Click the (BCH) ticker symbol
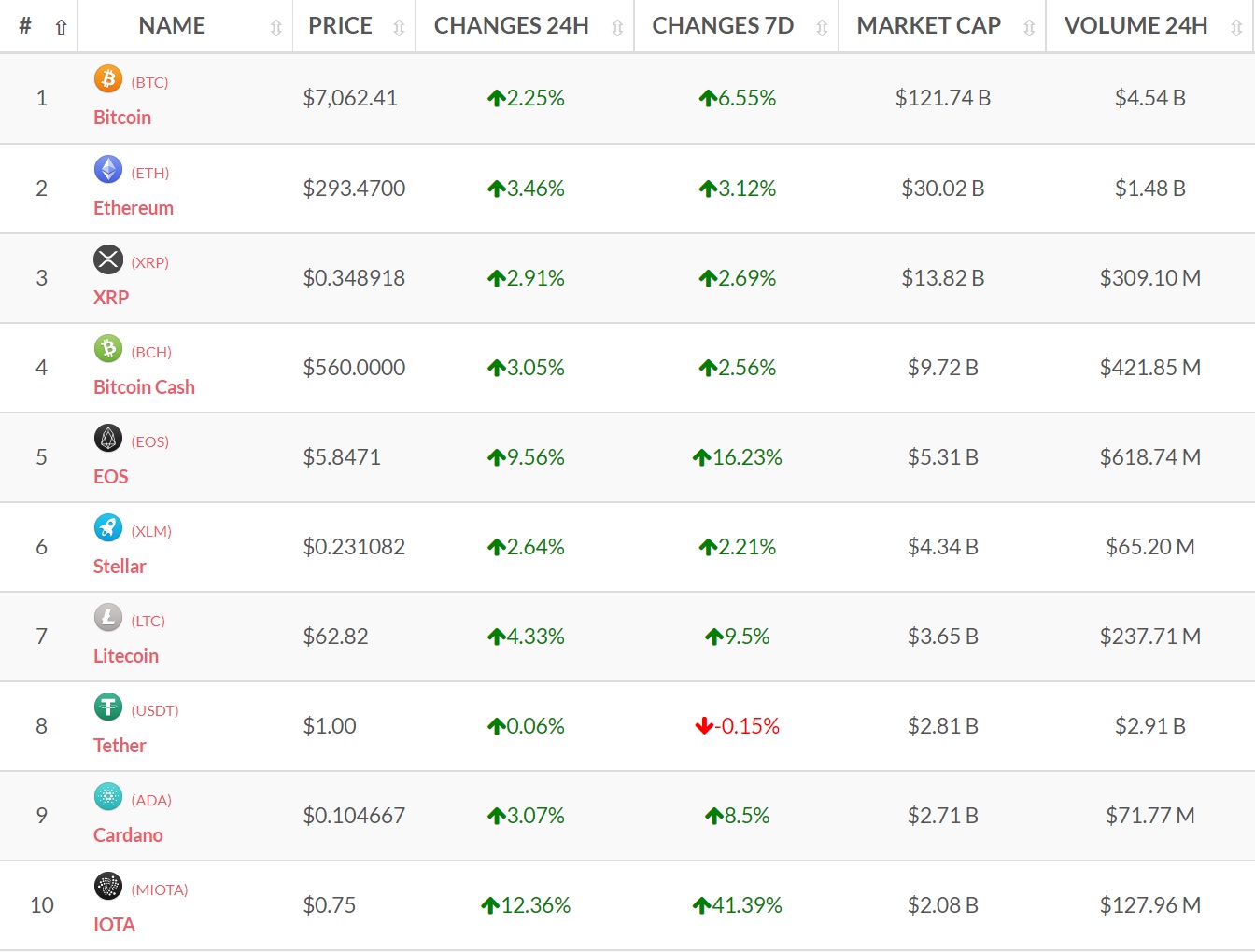 tap(151, 352)
